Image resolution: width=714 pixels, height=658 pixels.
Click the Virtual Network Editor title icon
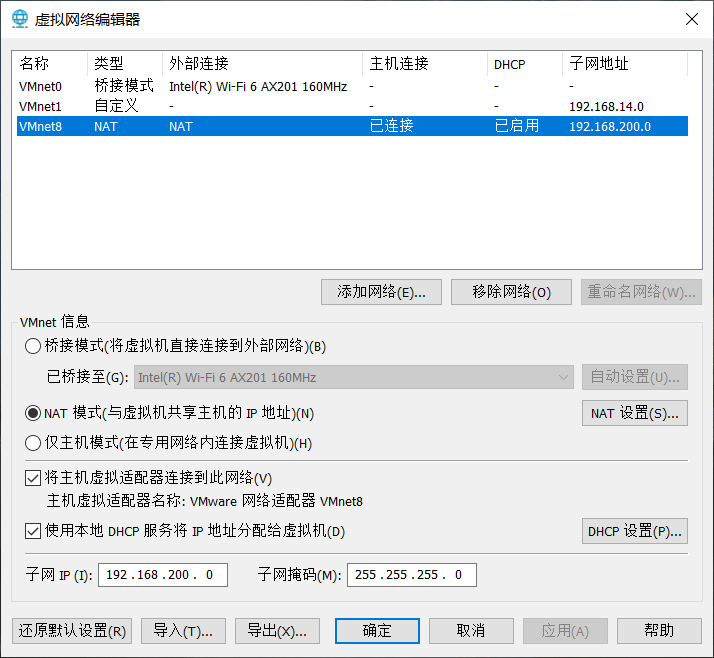(x=21, y=19)
